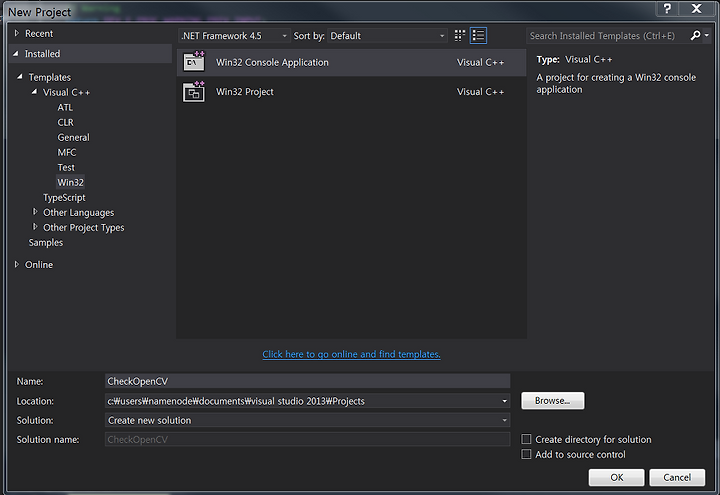Select the Test template category
This screenshot has height=495, width=720.
coord(66,168)
